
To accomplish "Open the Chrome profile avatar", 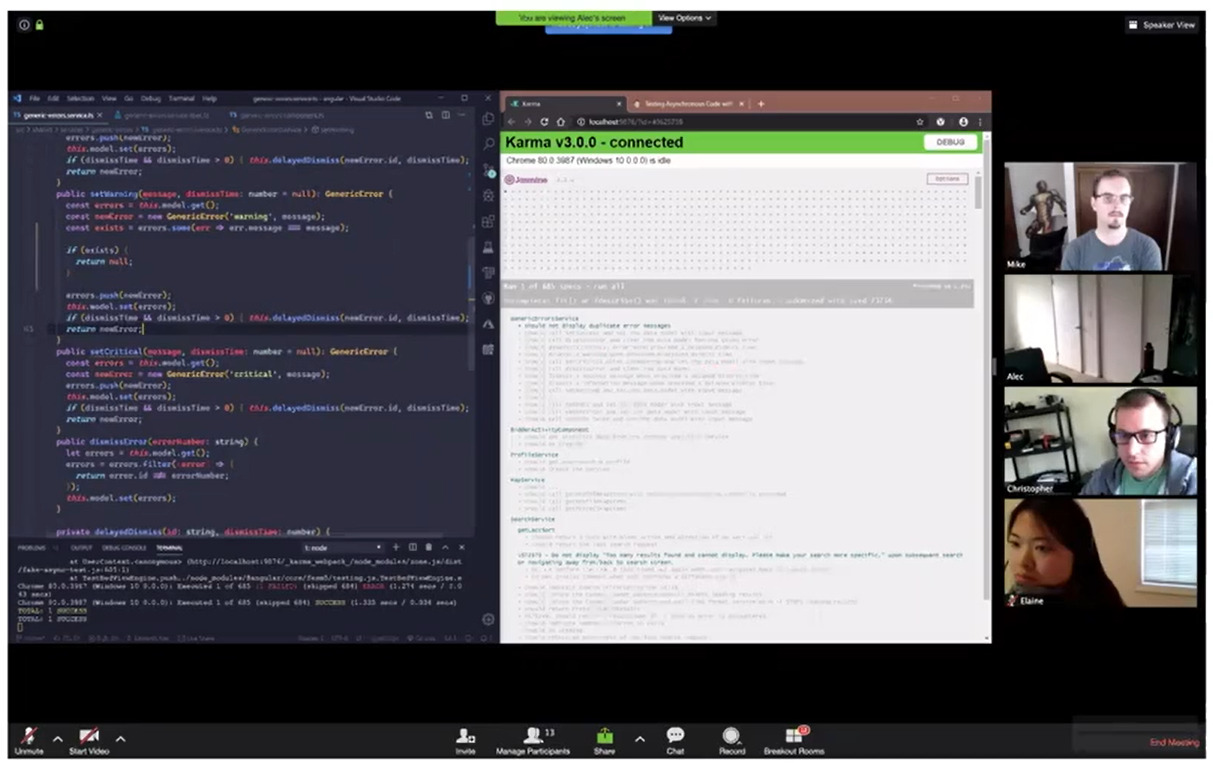I will [963, 122].
